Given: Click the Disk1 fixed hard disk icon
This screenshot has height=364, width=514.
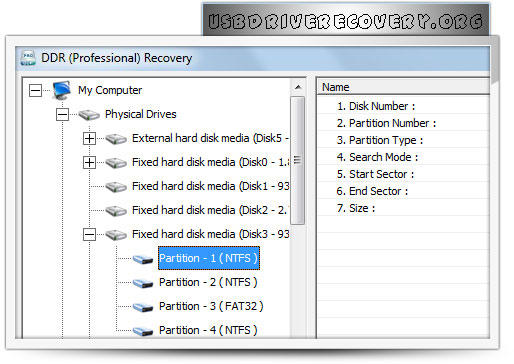Looking at the screenshot, I should coord(116,187).
